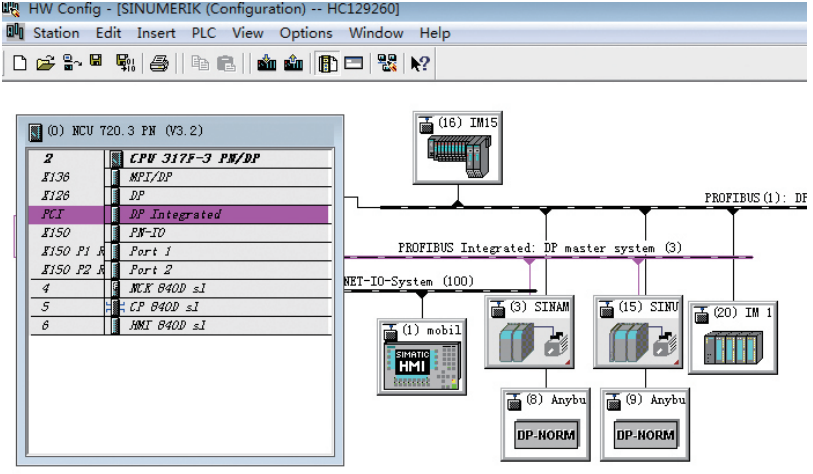The height and width of the screenshot is (474, 813).
Task: Open the PLC menu
Action: [204, 32]
